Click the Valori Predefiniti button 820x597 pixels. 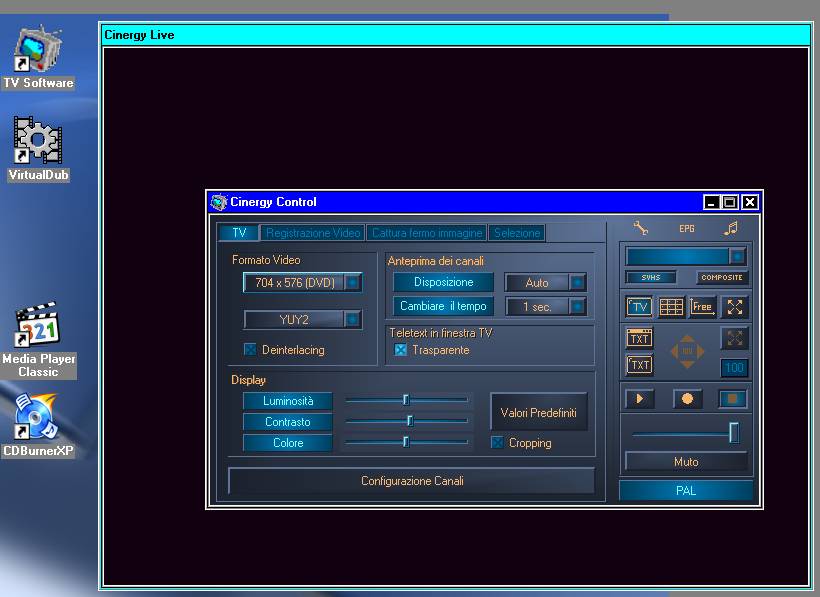click(x=538, y=412)
